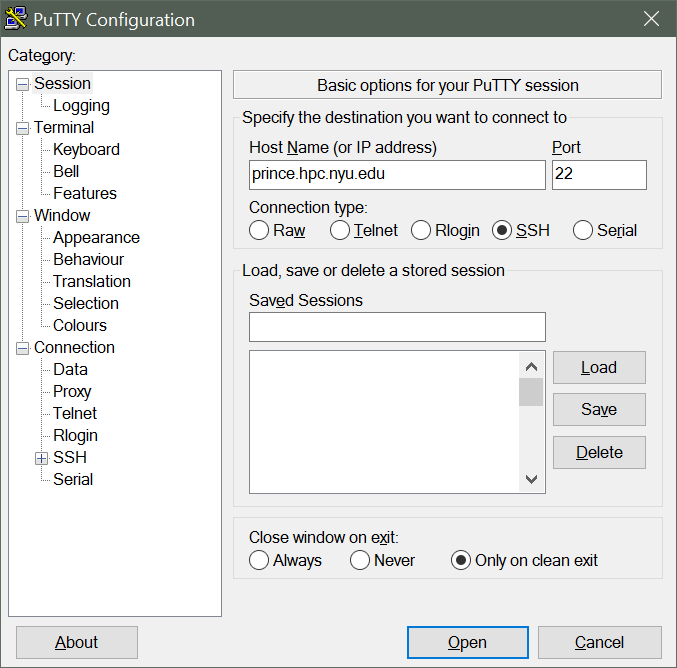The image size is (677, 668).
Task: Collapse the Session tree node
Action: 22,84
